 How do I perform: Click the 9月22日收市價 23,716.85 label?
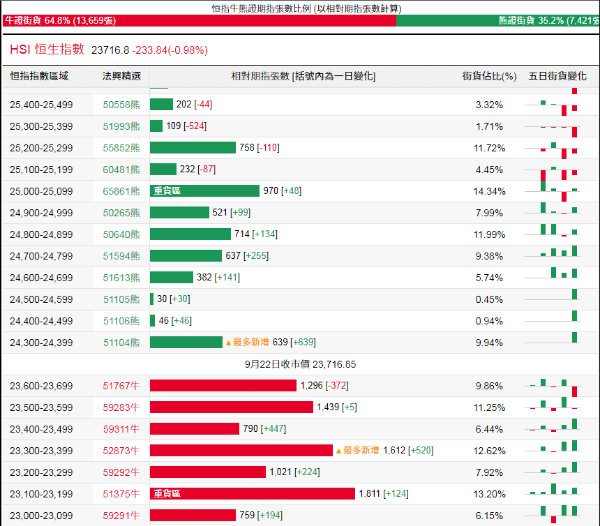(x=300, y=364)
